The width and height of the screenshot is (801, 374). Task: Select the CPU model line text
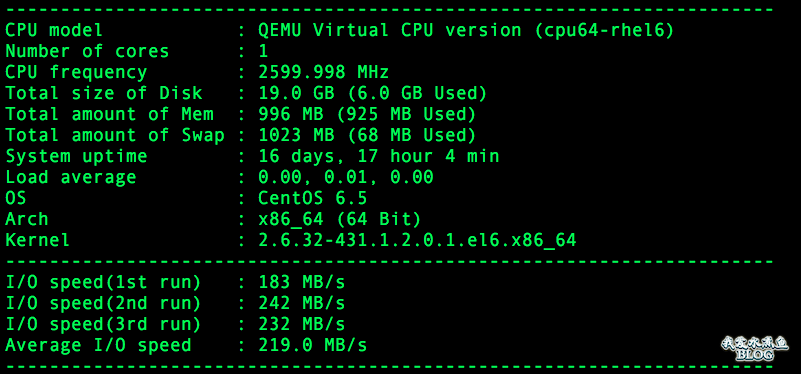pos(340,31)
